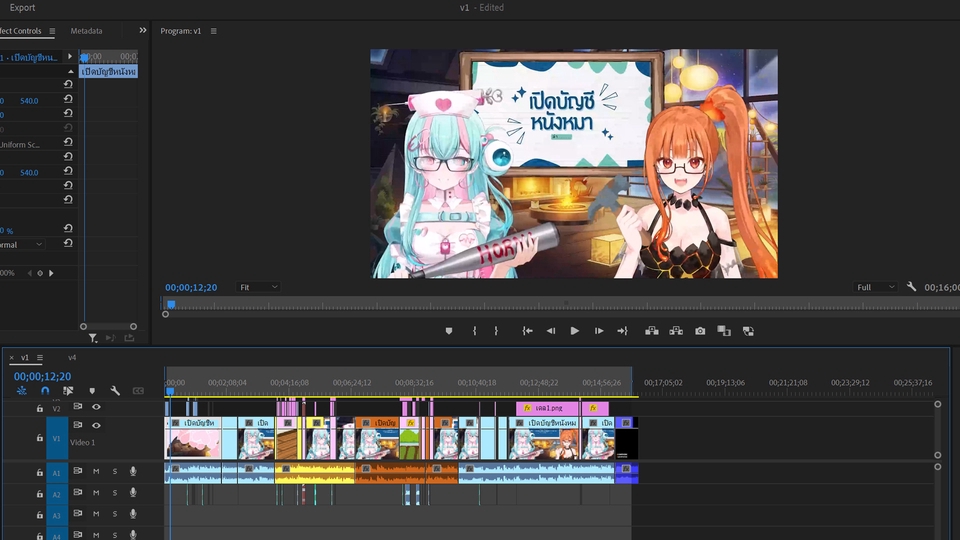The image size is (960, 540).
Task: Click the timeline captions CC button
Action: click(x=138, y=391)
